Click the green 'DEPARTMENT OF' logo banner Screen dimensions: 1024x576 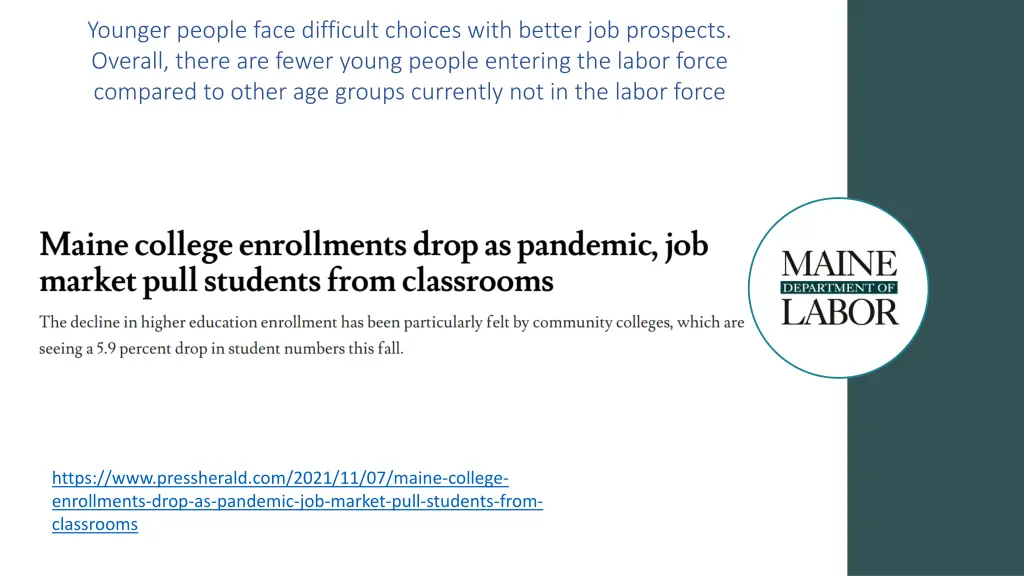[839, 288]
